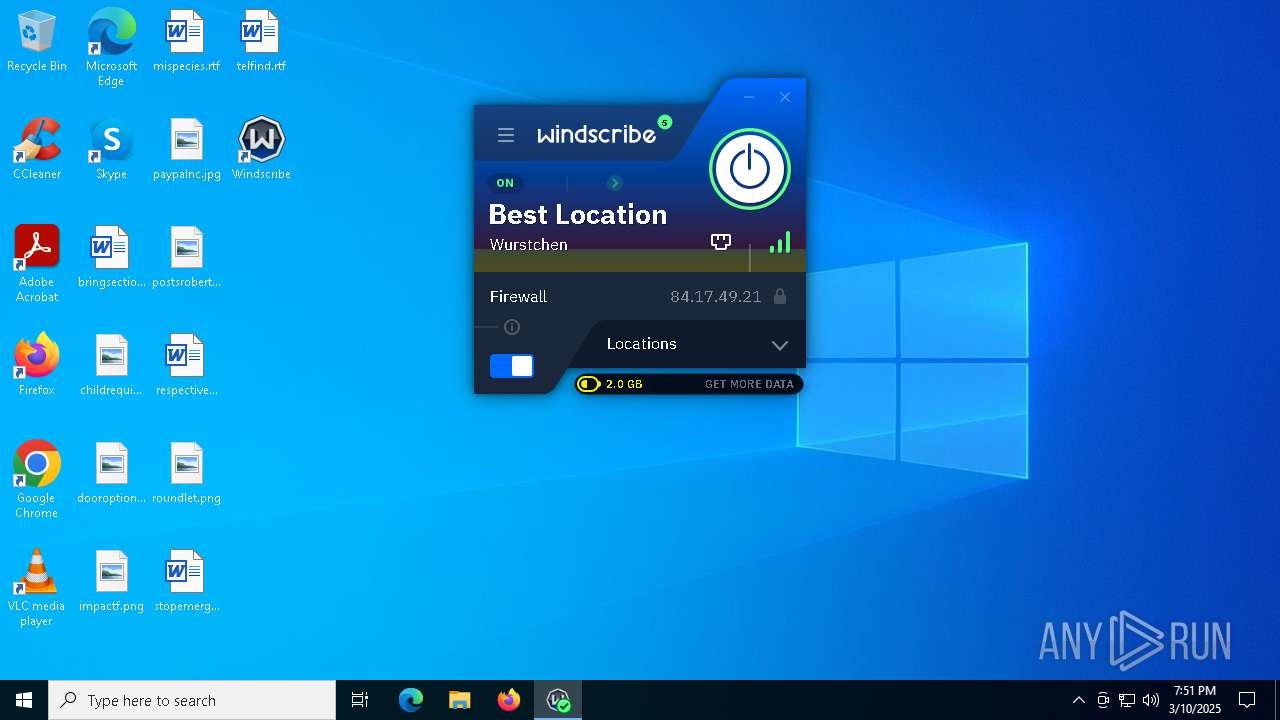The width and height of the screenshot is (1280, 720).
Task: Select the Skype desktop shortcut
Action: pyautogui.click(x=111, y=150)
